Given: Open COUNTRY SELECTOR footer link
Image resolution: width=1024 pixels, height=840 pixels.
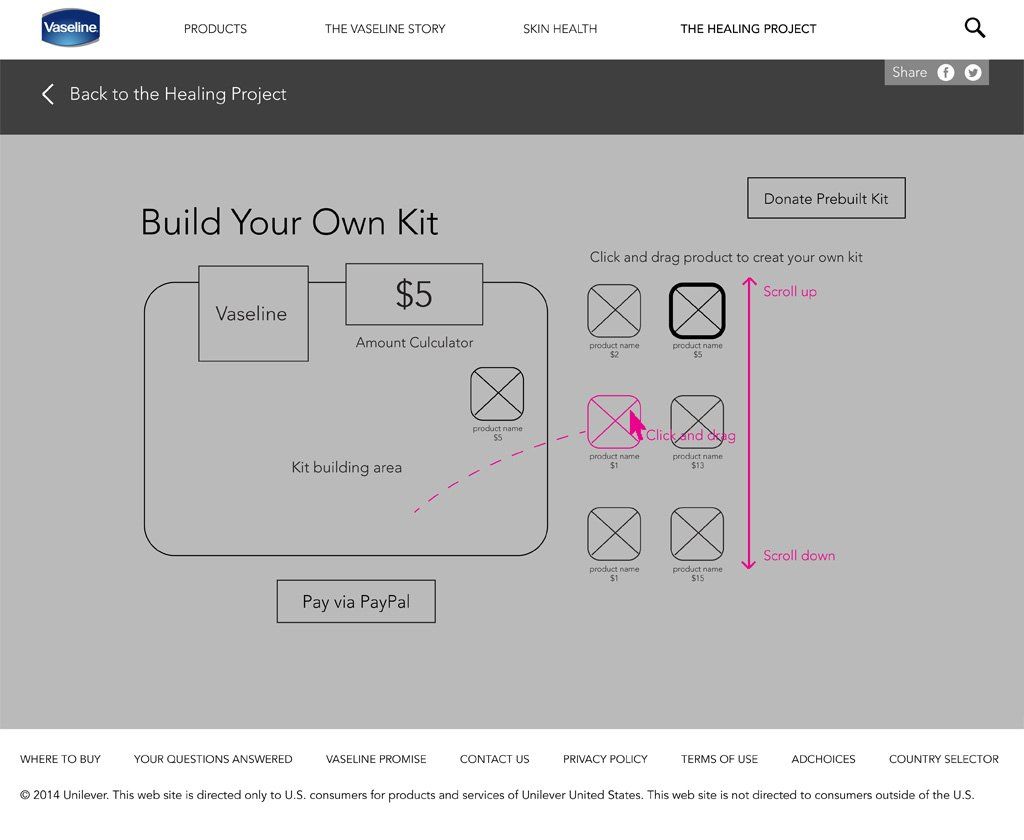Looking at the screenshot, I should click(944, 759).
